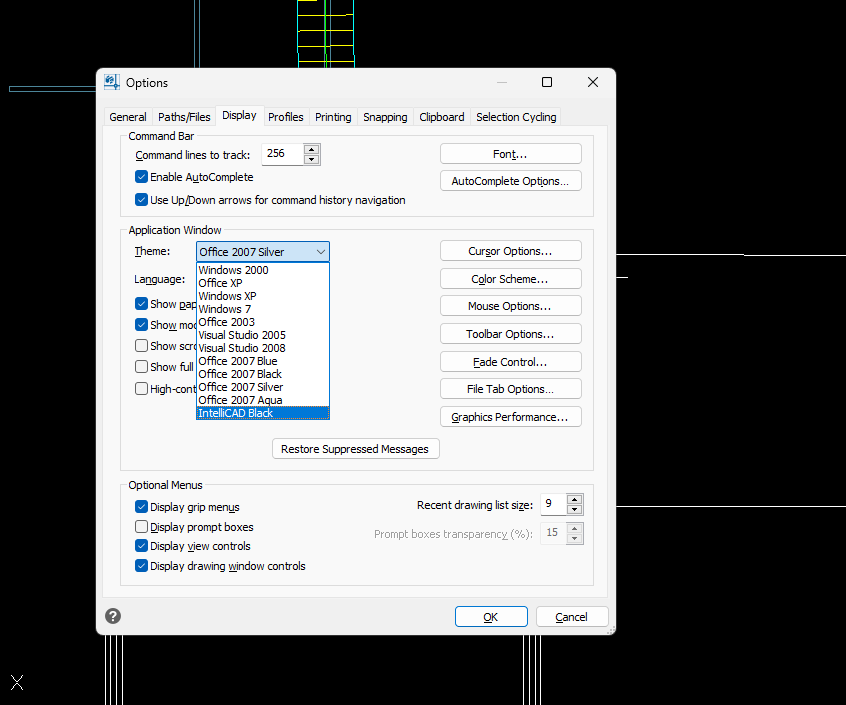This screenshot has width=846, height=705.
Task: Decrease recent drawing list size
Action: [575, 510]
